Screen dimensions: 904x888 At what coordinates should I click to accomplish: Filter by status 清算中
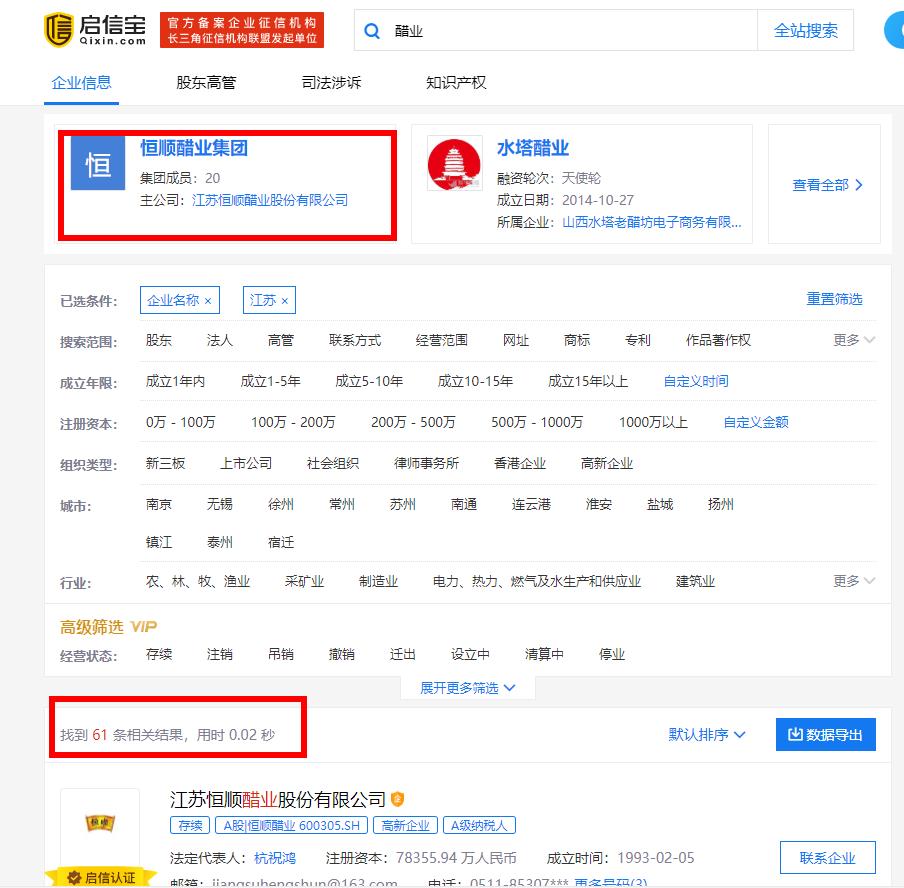click(544, 654)
